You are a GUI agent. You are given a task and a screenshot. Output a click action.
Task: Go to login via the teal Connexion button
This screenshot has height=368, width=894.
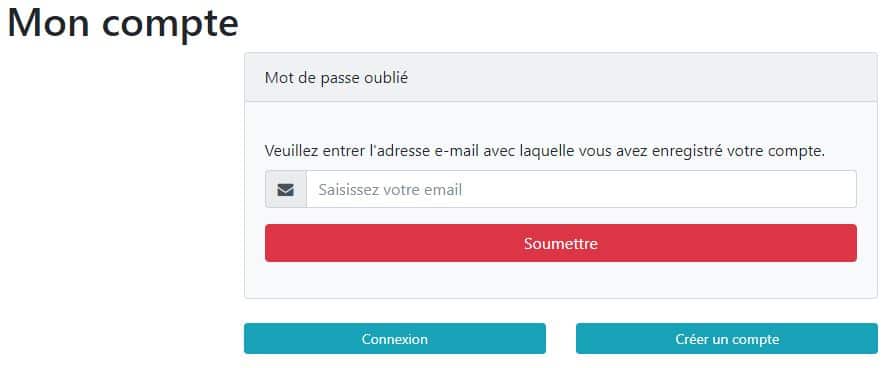pos(395,339)
